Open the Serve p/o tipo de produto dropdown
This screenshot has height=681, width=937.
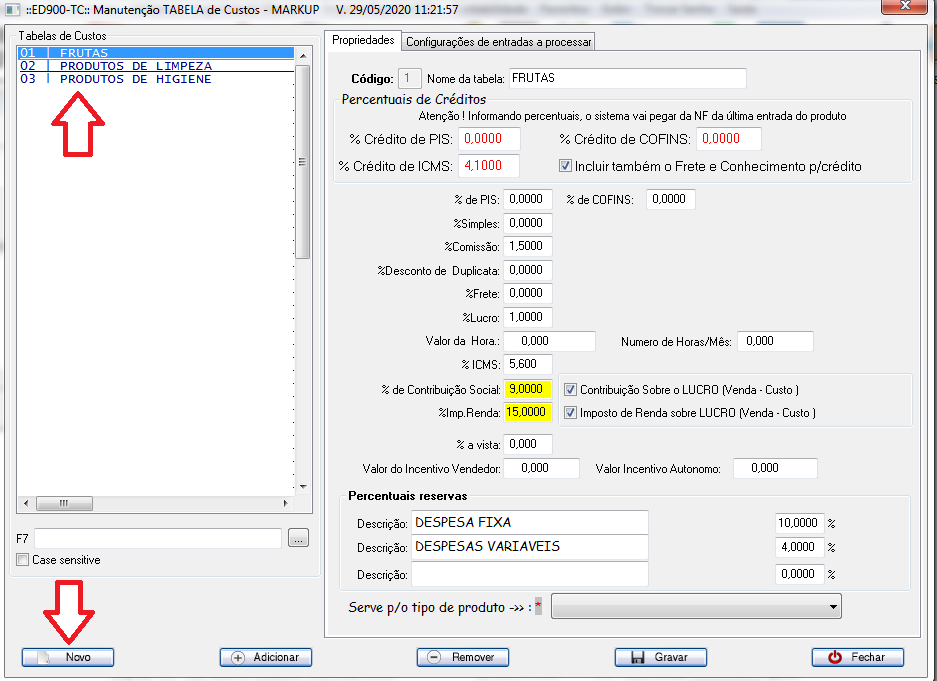(696, 607)
